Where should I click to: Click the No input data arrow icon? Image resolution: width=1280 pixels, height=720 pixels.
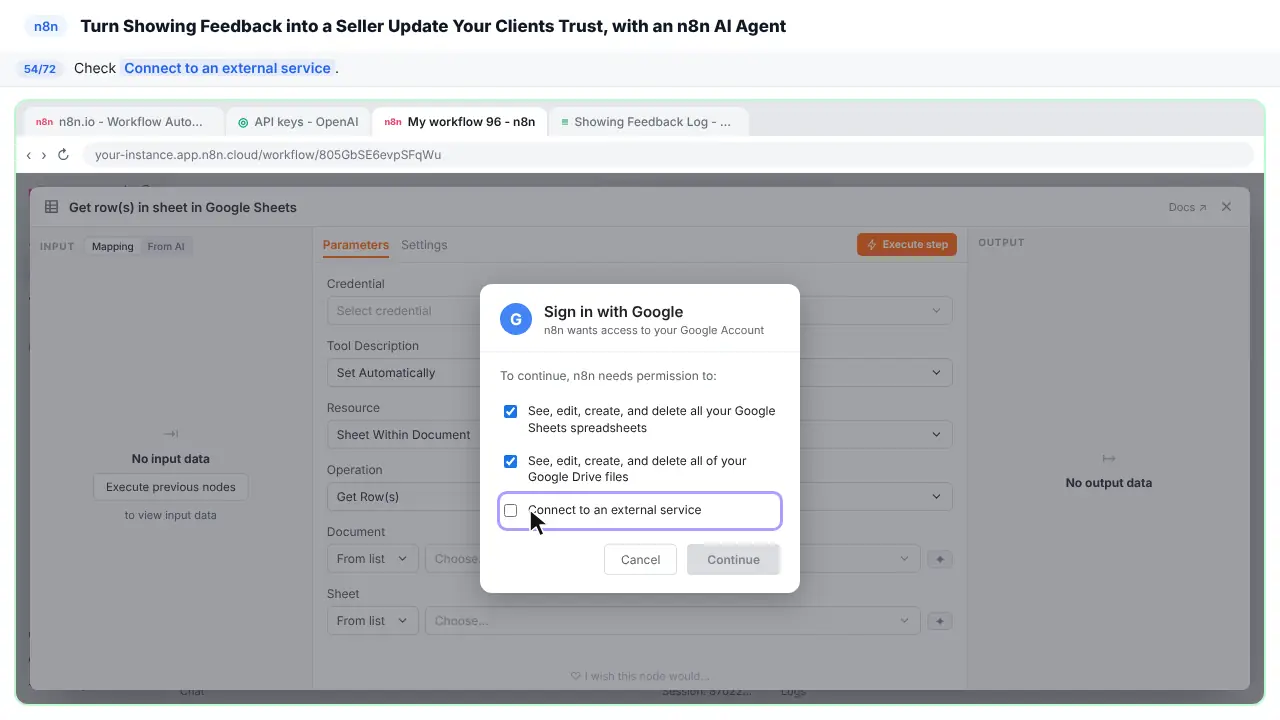coord(171,434)
